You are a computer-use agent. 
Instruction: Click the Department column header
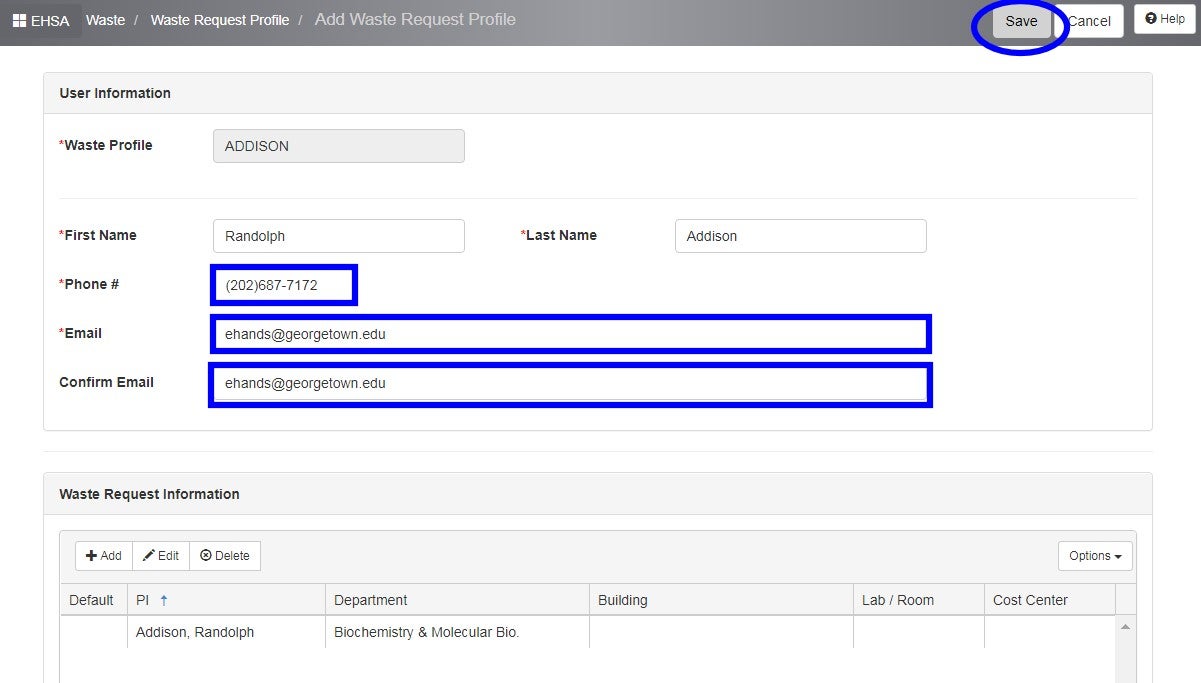click(370, 600)
